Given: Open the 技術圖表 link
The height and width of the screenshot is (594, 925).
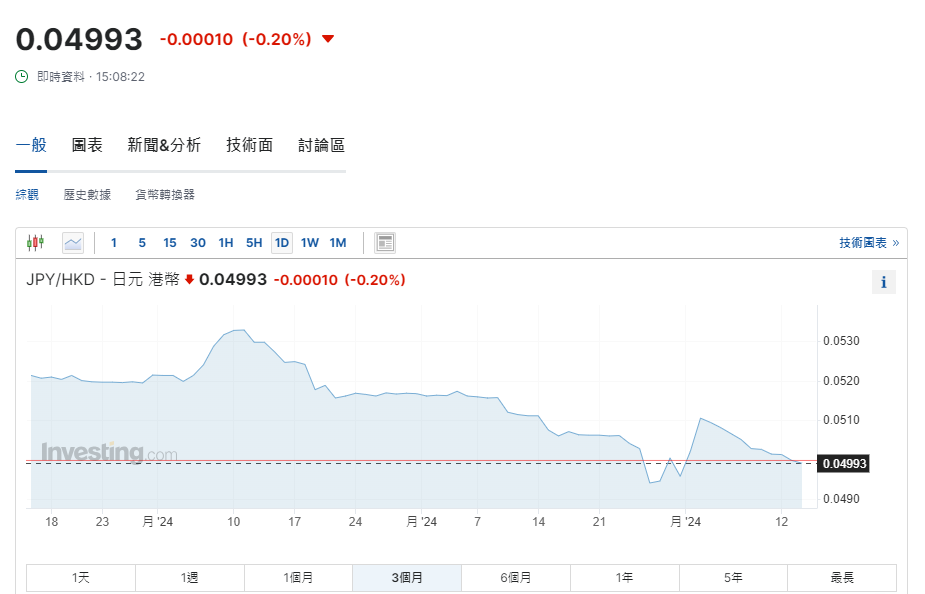Looking at the screenshot, I should click(x=868, y=242).
